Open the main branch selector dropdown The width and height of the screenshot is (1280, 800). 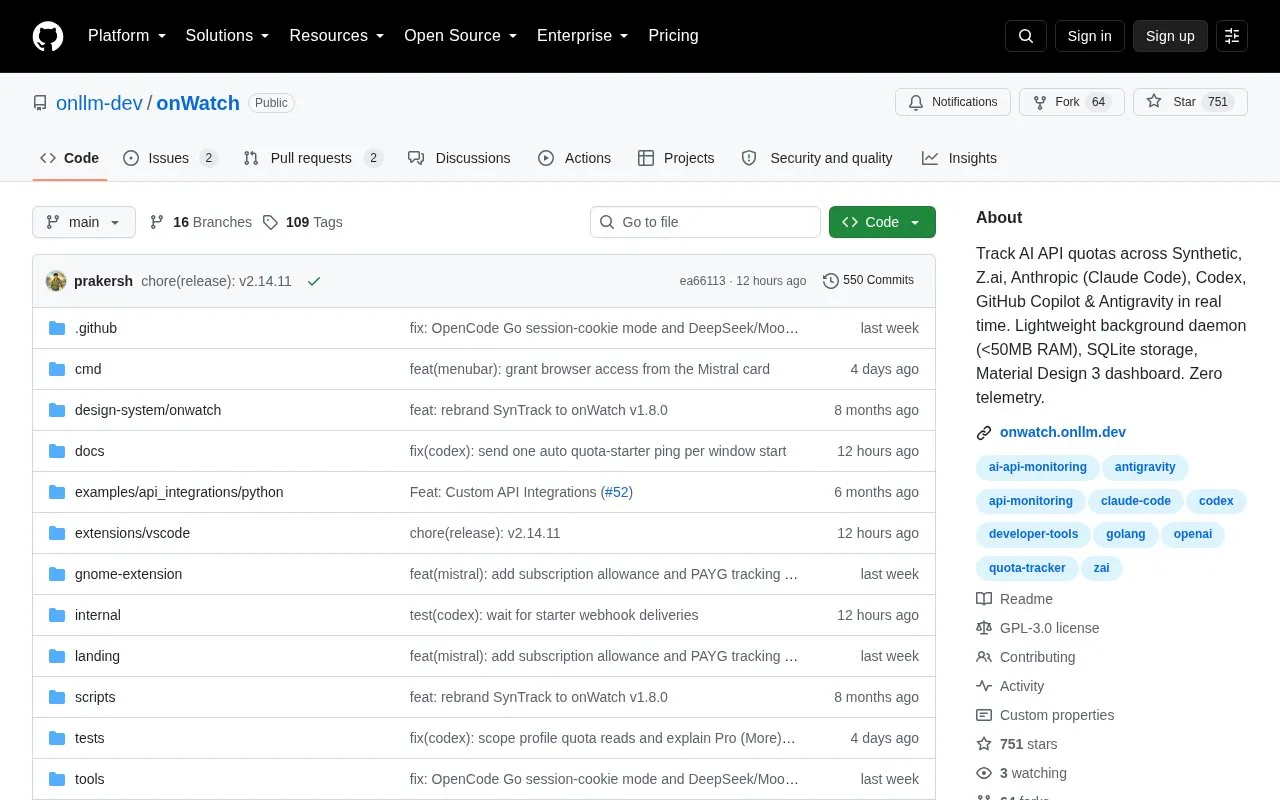pos(84,222)
